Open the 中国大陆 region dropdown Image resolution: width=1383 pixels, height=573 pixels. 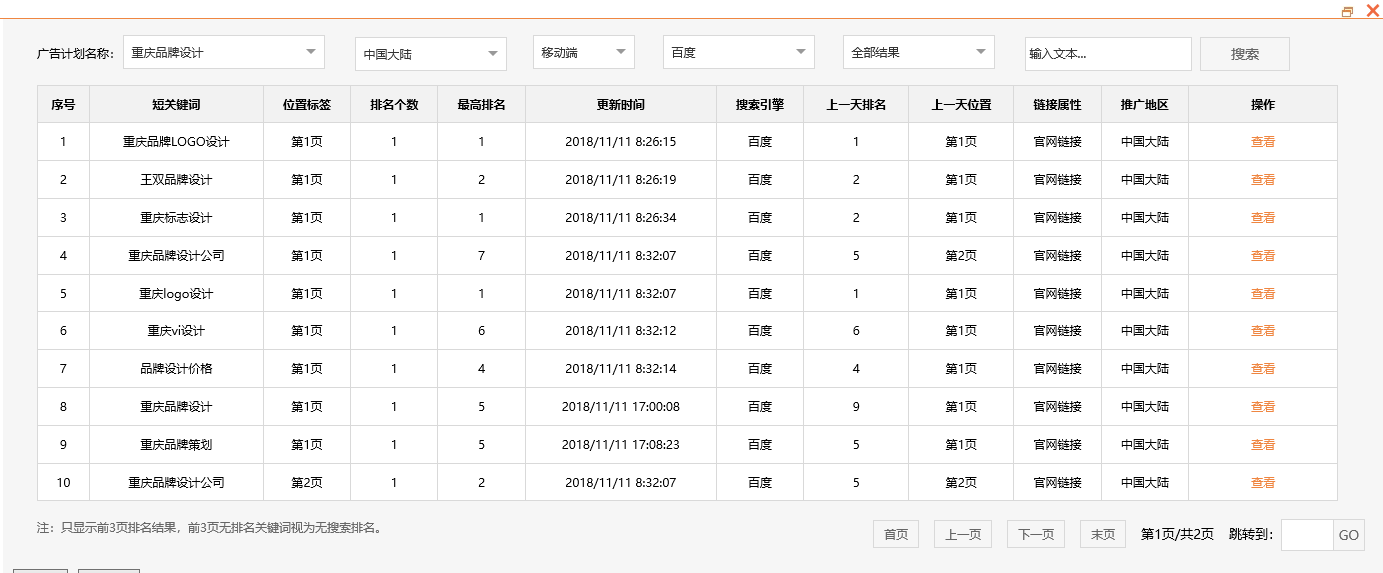coord(431,54)
